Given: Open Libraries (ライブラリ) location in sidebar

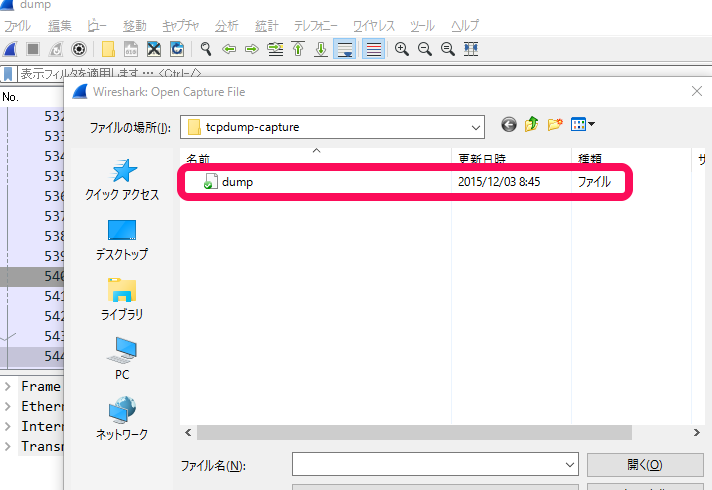Looking at the screenshot, I should (122, 300).
